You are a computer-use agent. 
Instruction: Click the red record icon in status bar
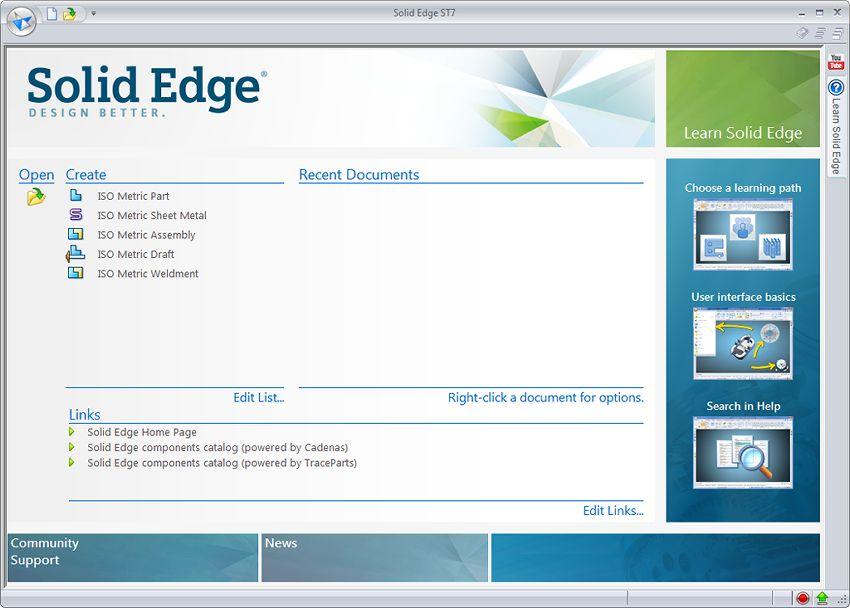click(x=803, y=598)
